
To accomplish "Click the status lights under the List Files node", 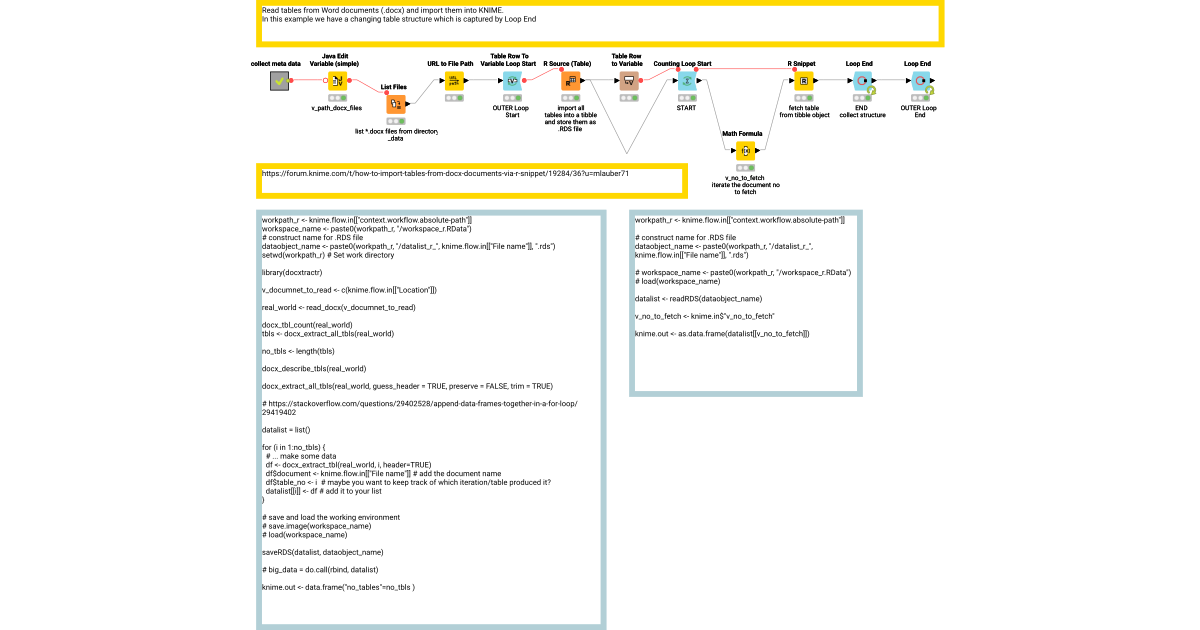I will tap(395, 121).
